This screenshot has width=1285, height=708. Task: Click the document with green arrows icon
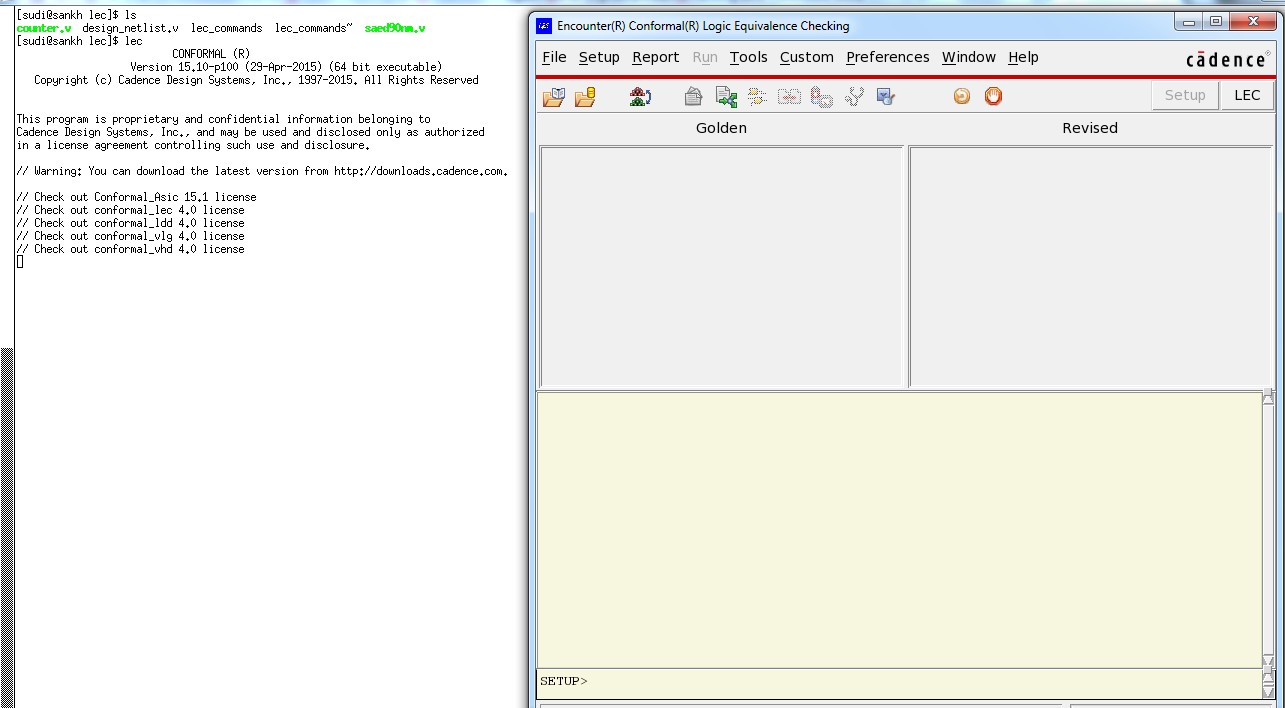[726, 97]
